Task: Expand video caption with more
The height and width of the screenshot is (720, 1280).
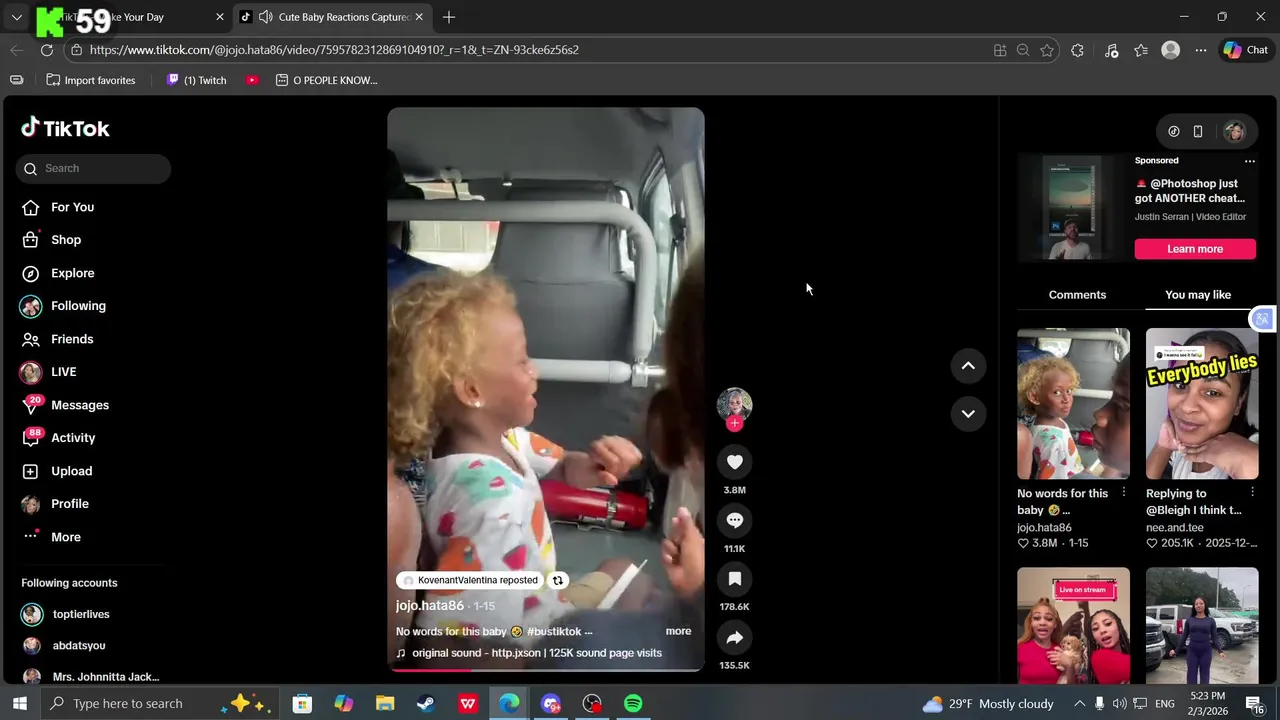Action: click(x=678, y=632)
